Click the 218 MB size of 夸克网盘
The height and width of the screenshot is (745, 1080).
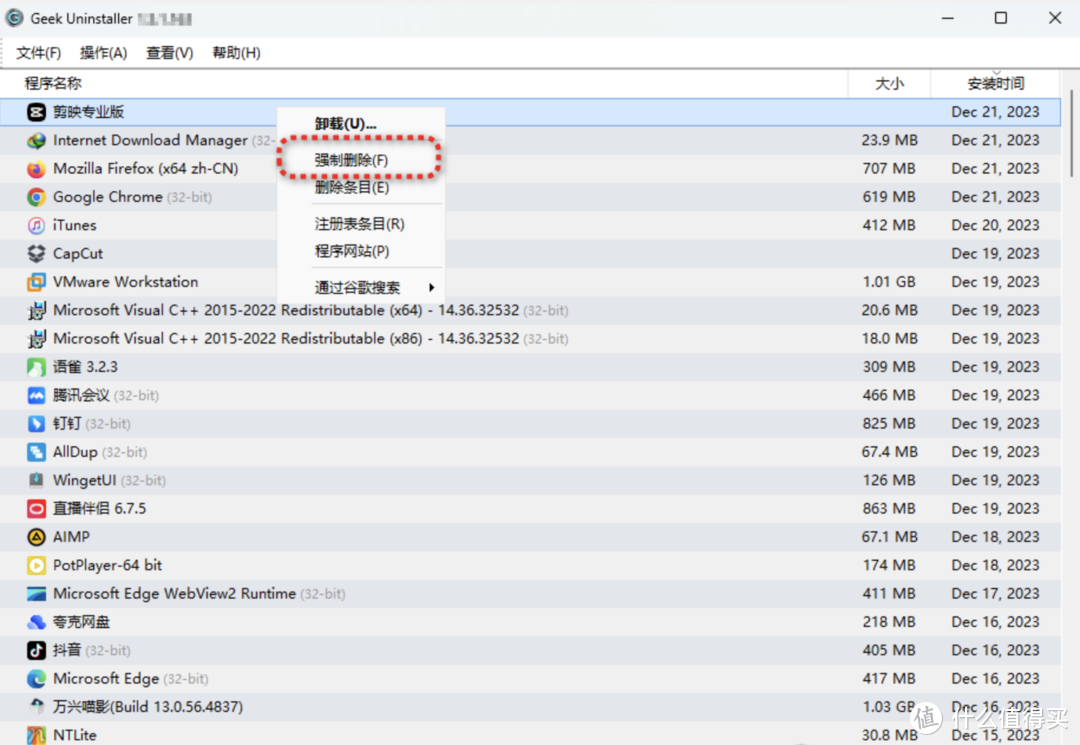point(889,622)
